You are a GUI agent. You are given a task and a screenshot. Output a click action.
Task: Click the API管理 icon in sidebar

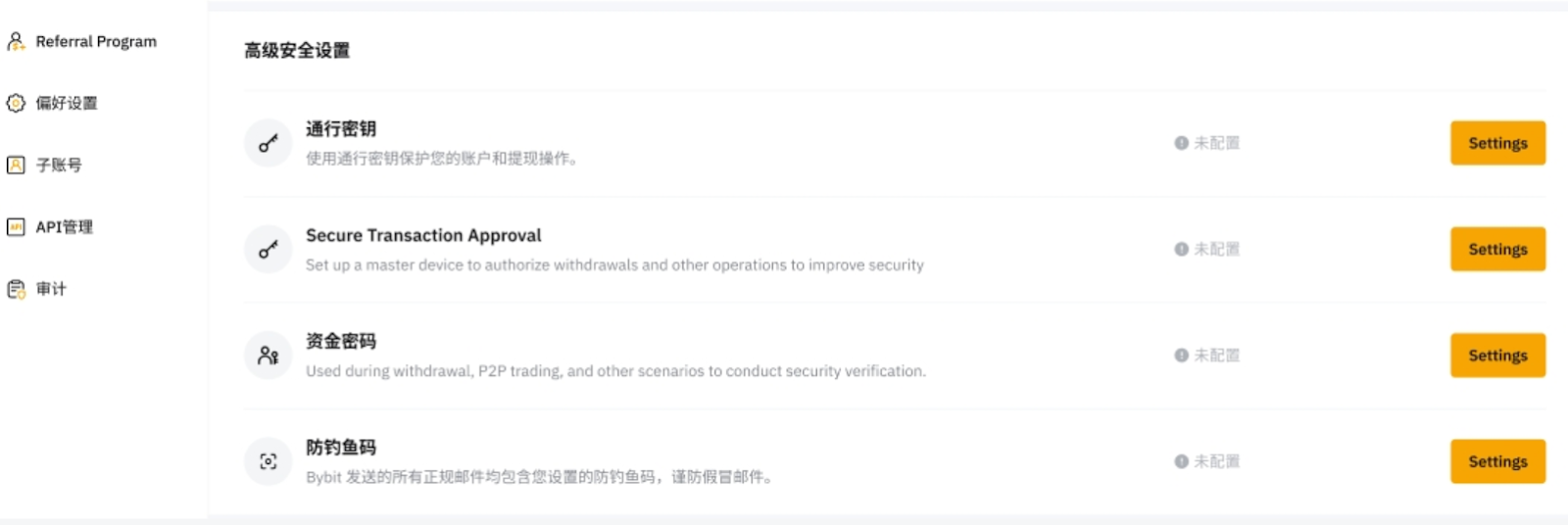(16, 227)
